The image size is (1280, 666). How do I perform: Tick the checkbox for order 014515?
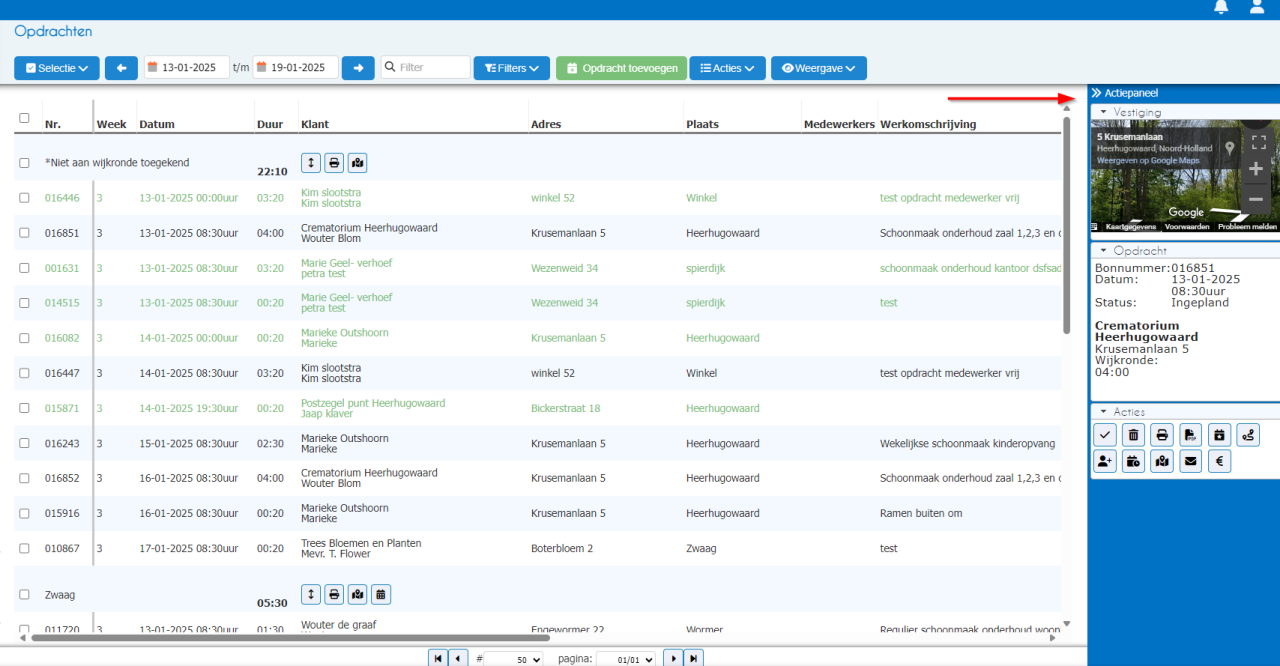24,303
